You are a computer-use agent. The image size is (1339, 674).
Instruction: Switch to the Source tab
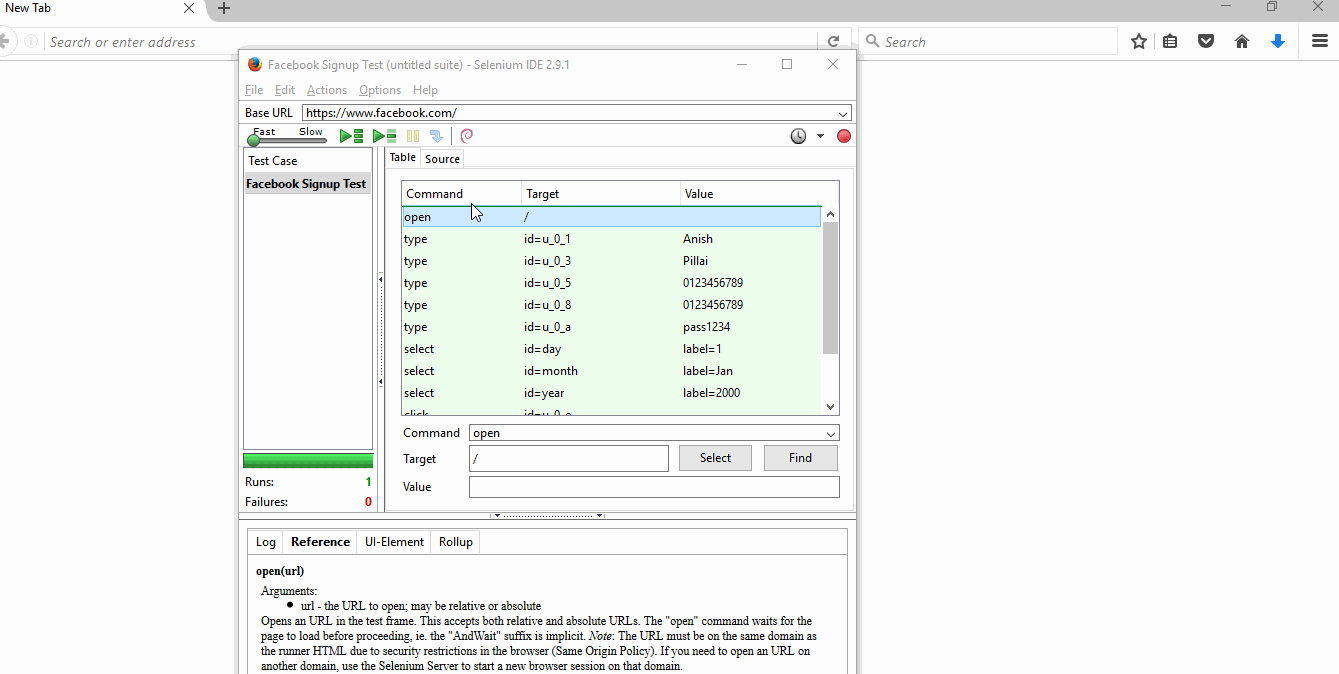[x=442, y=158]
